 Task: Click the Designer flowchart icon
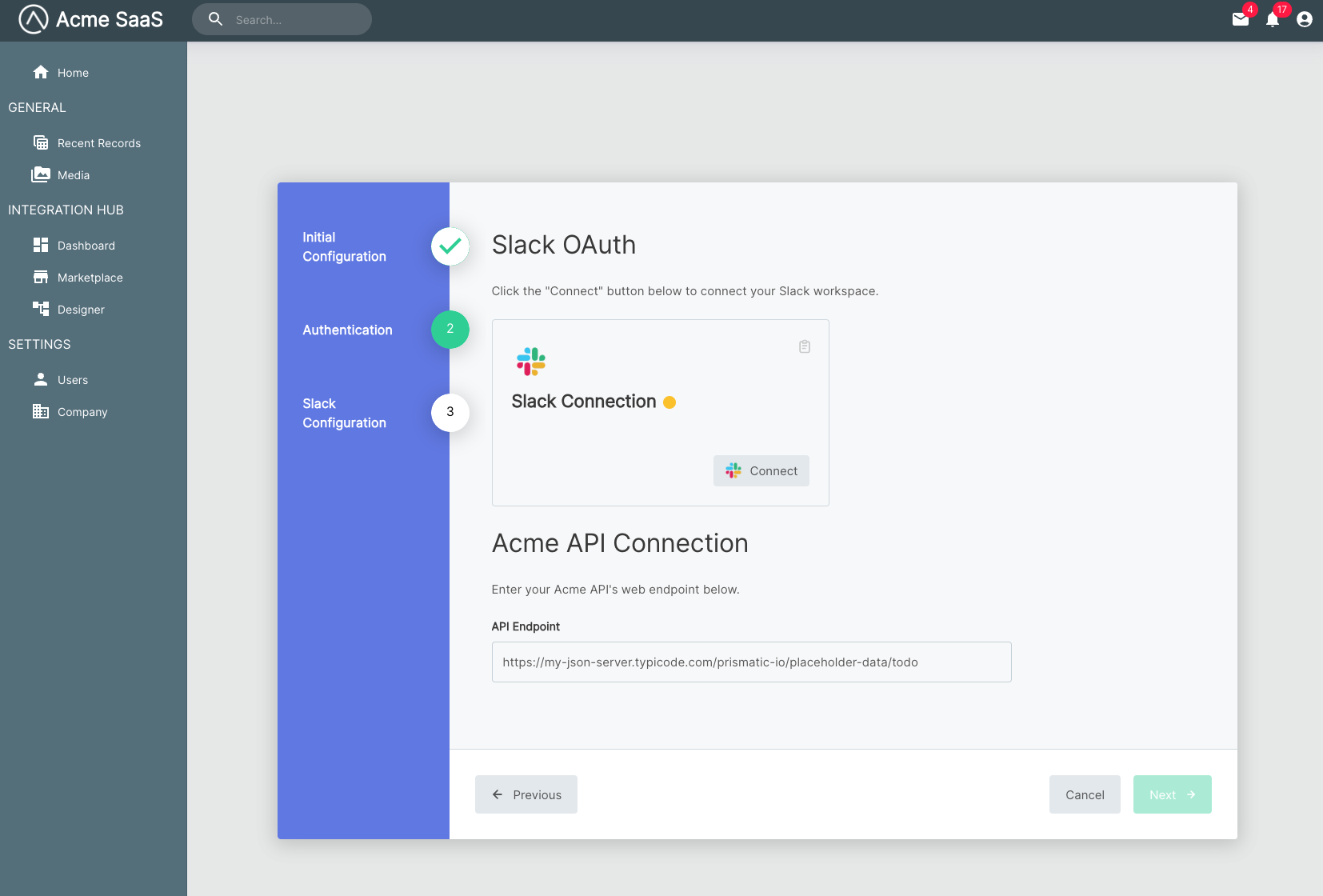tap(41, 309)
